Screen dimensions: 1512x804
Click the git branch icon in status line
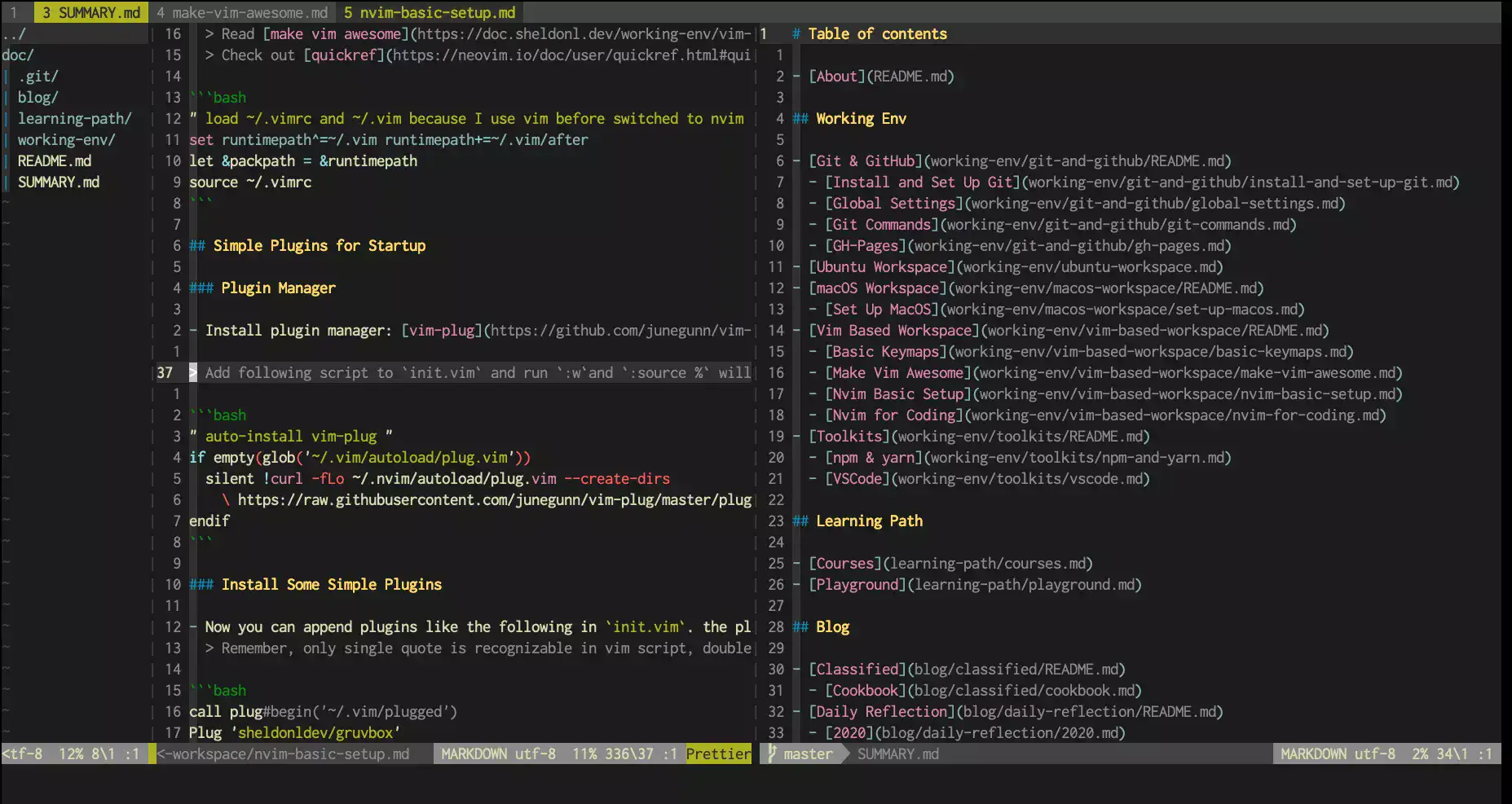(772, 753)
